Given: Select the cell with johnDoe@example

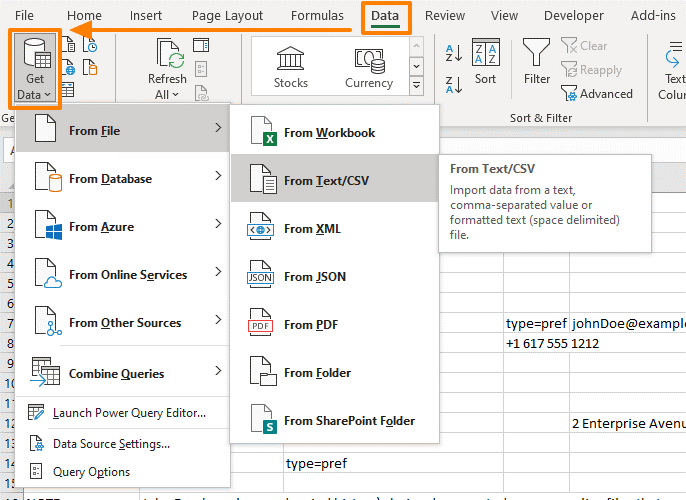Looking at the screenshot, I should [628, 323].
